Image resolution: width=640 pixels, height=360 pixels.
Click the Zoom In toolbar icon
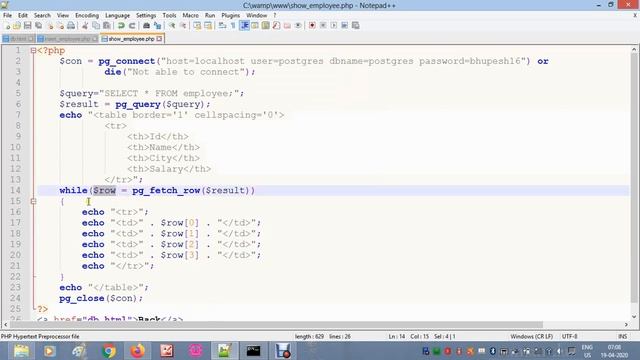click(x=172, y=26)
